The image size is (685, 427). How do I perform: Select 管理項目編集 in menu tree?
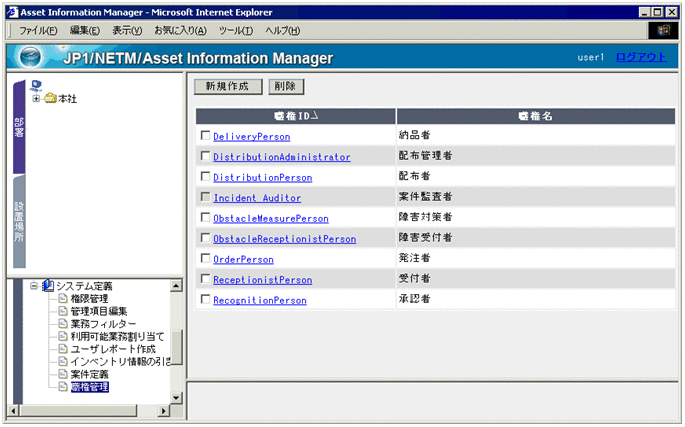coord(99,312)
